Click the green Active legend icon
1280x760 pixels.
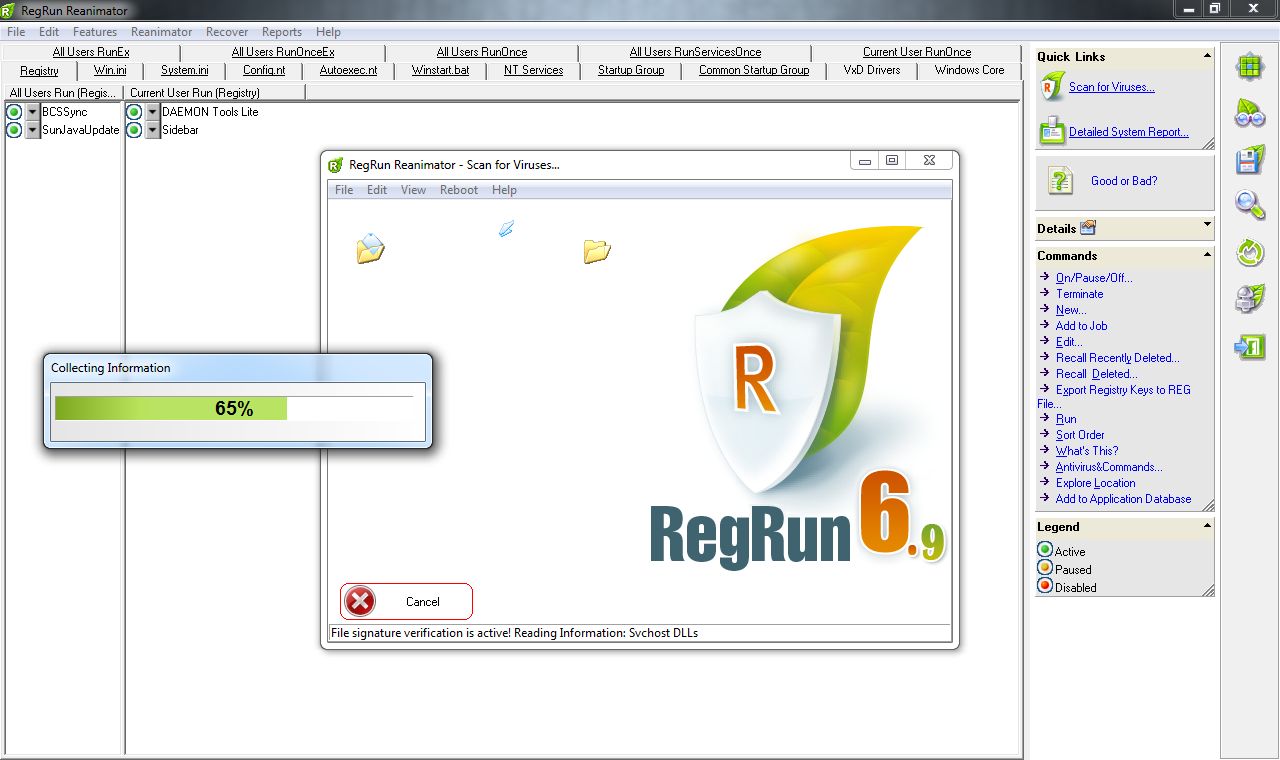point(1045,550)
